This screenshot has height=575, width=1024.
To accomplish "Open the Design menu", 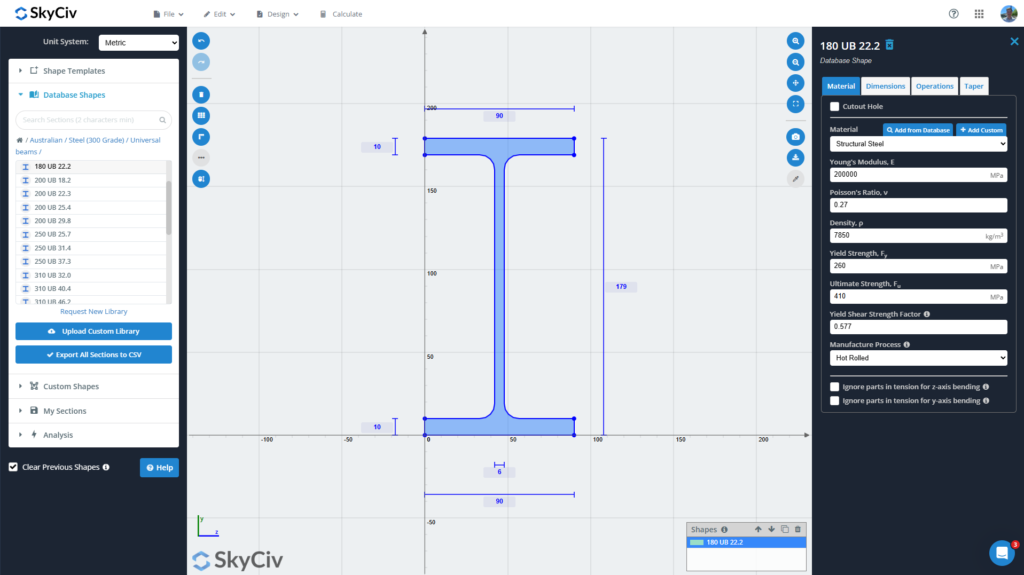I will [278, 14].
